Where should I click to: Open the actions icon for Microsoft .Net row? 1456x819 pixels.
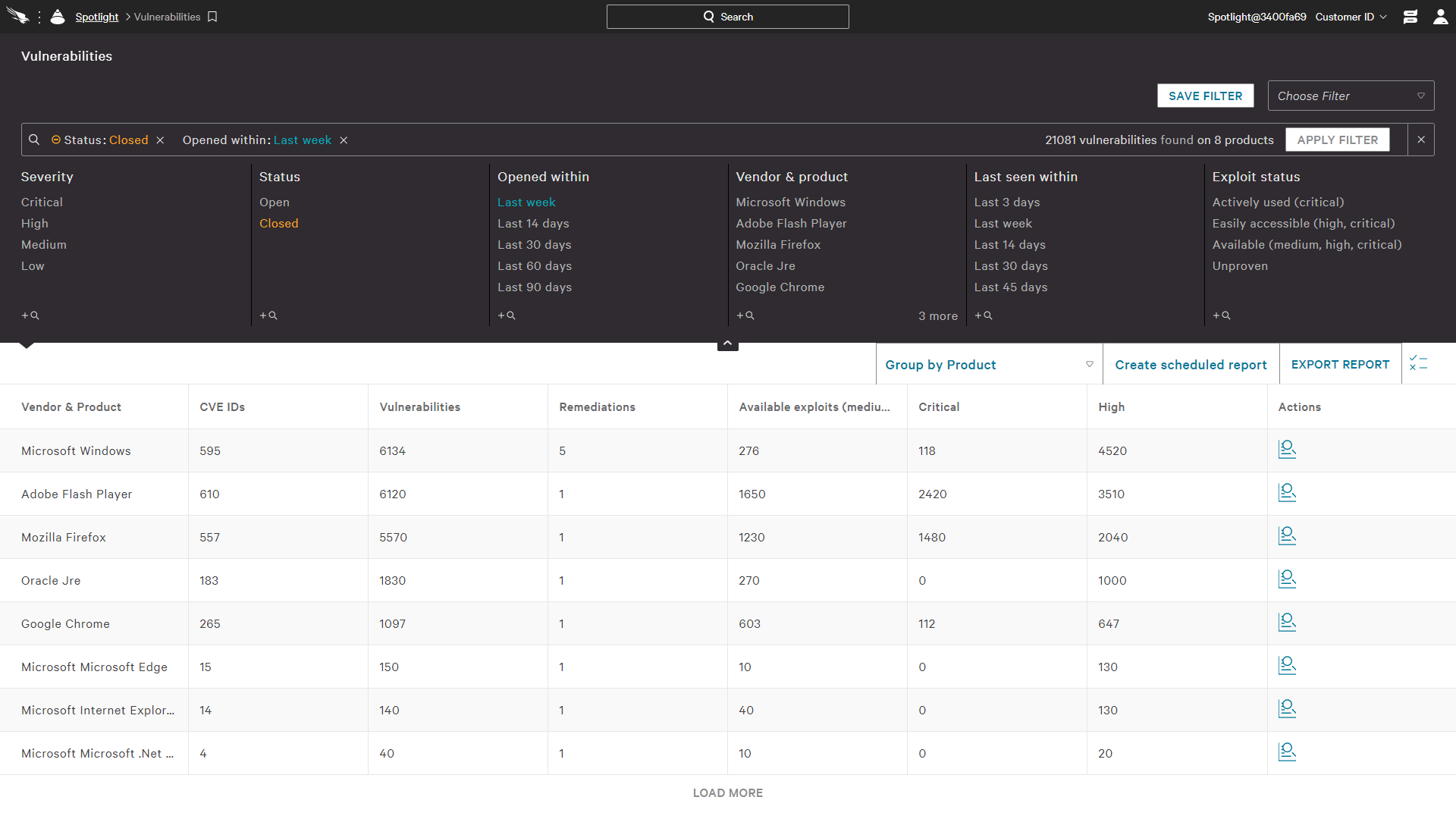tap(1287, 752)
